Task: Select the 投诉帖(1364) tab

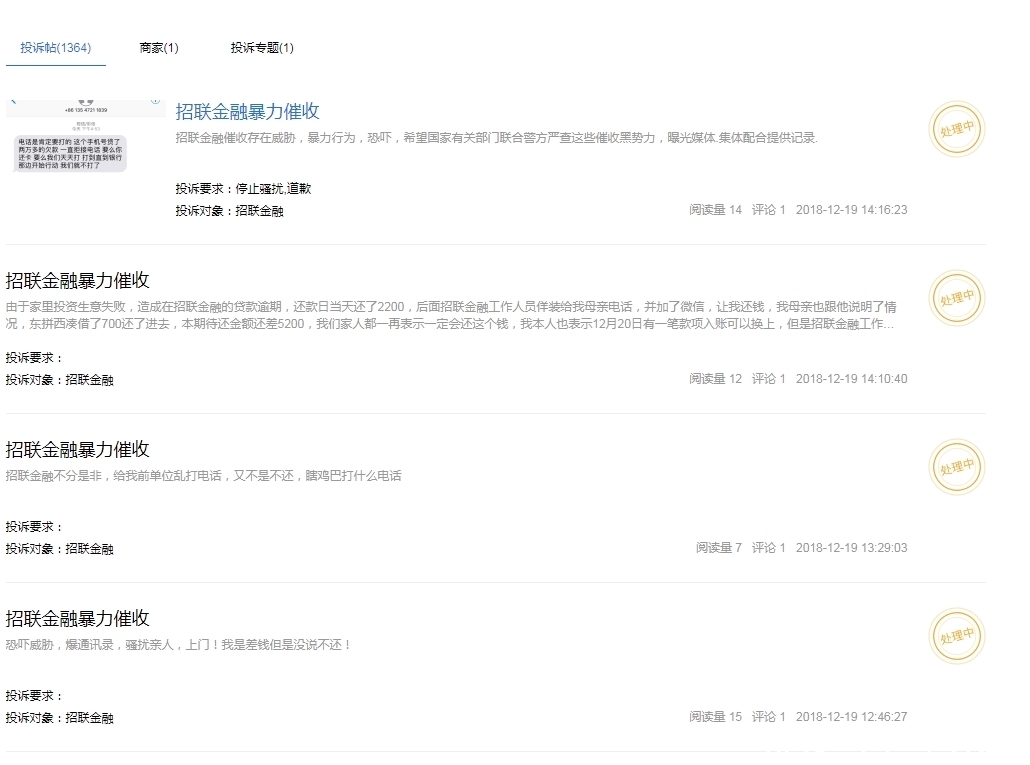Action: click(56, 47)
